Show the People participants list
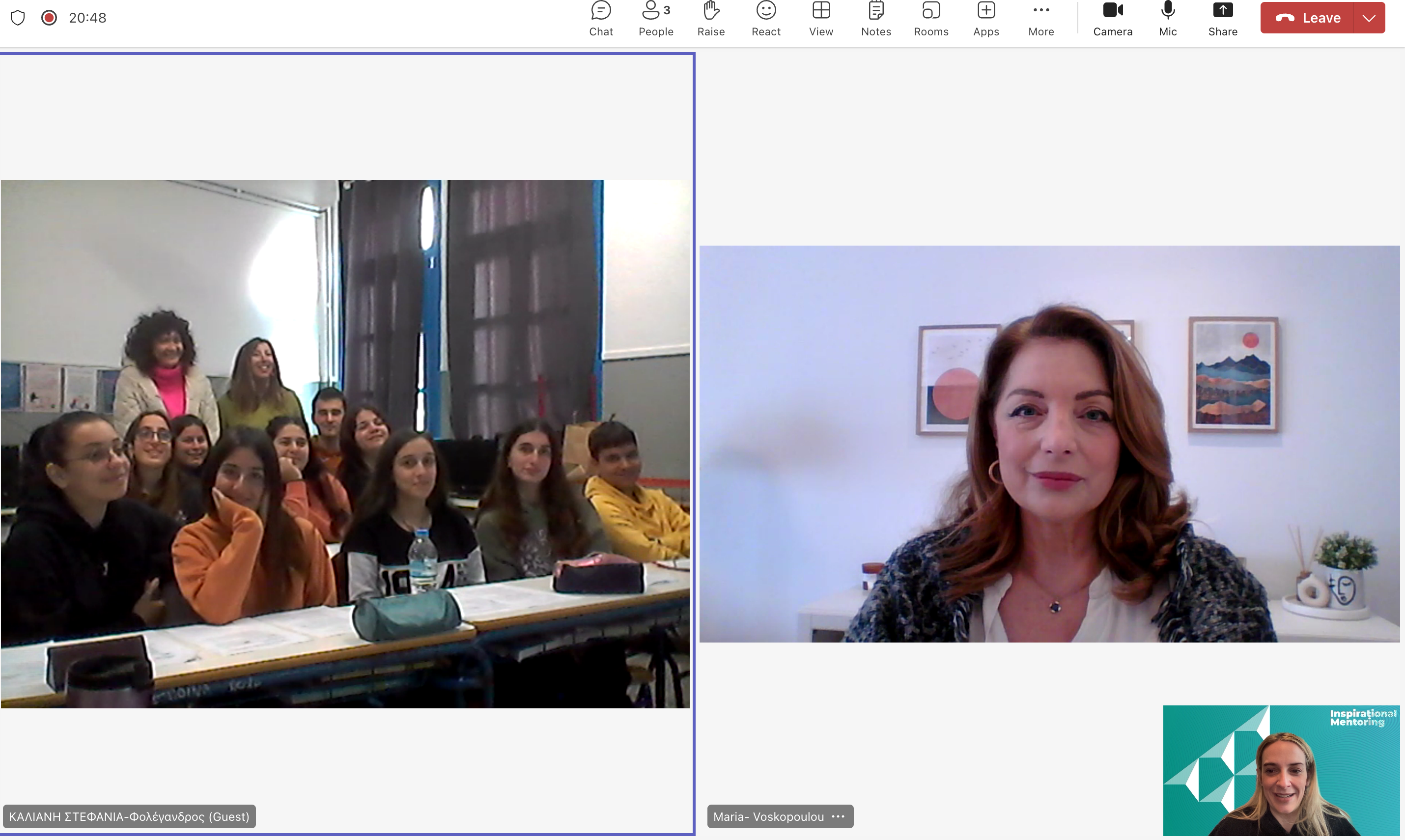Viewport: 1405px width, 840px height. coord(655,19)
